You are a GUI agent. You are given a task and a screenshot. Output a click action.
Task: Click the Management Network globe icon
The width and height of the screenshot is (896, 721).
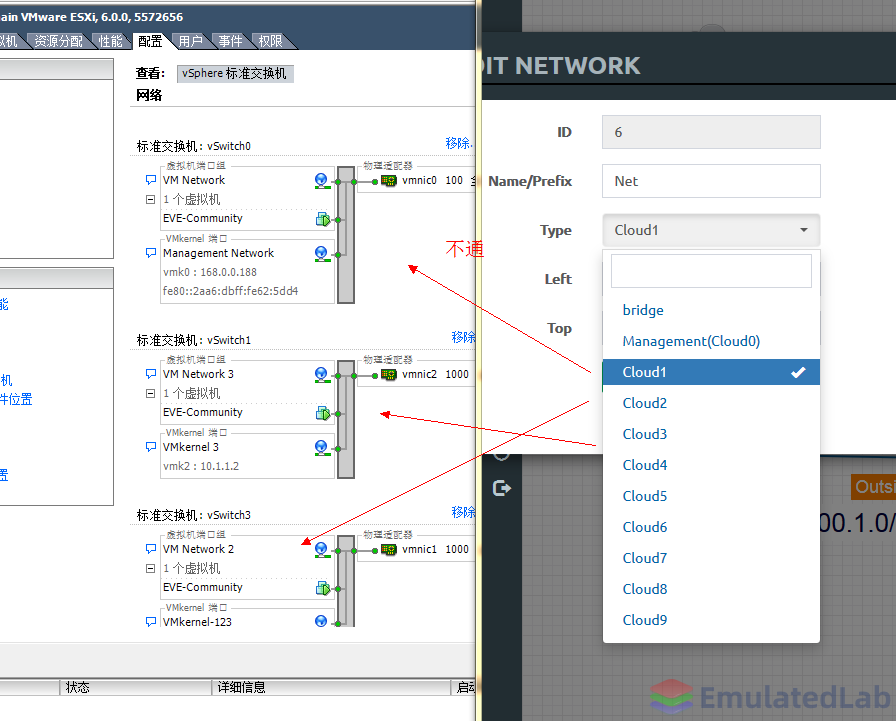point(322,254)
